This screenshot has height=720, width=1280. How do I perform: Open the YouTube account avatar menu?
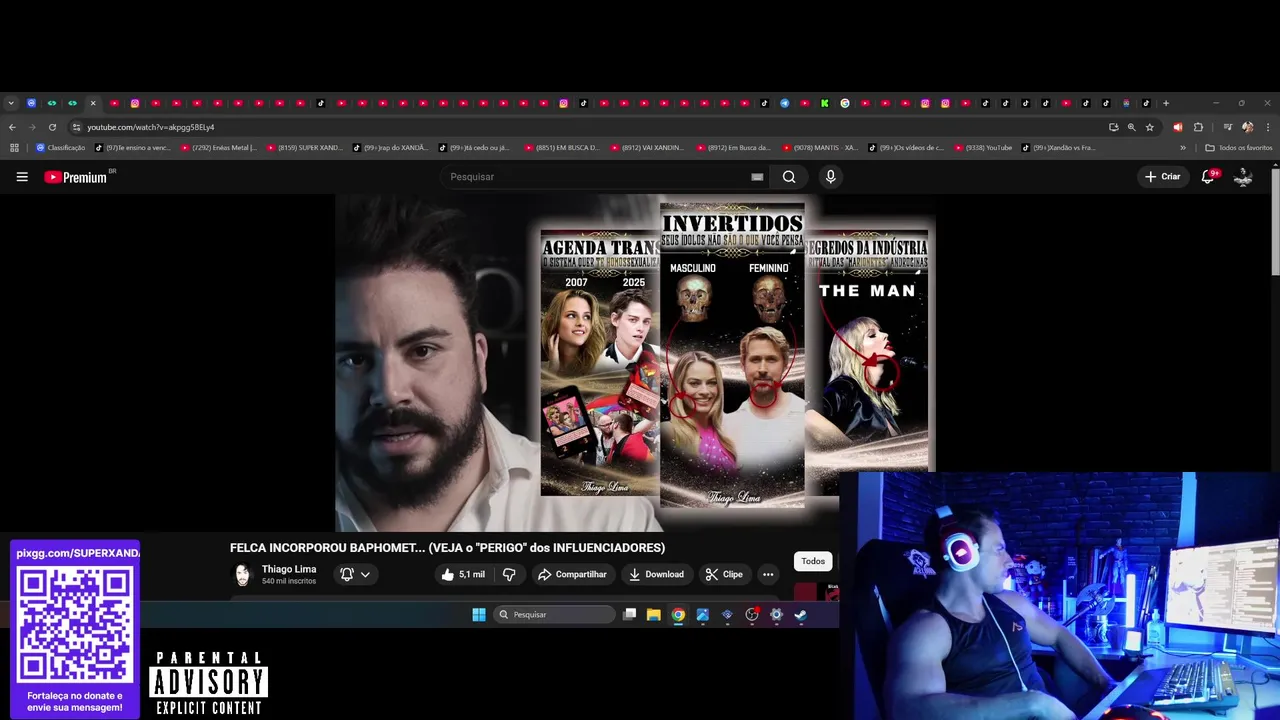click(x=1243, y=177)
